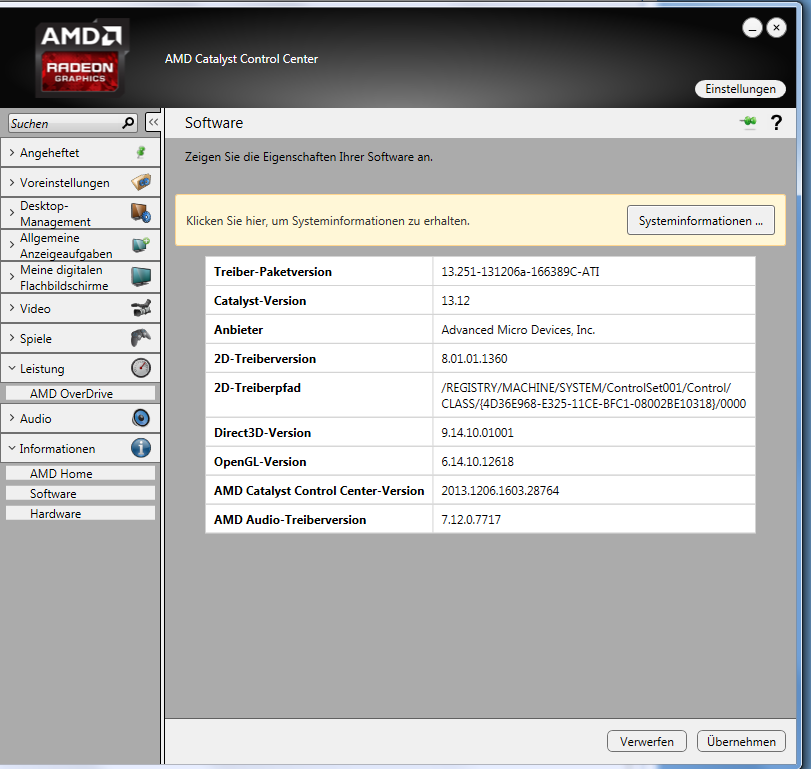The image size is (811, 769).
Task: Click the value 2013.1206.1603.28764
Action: point(500,490)
